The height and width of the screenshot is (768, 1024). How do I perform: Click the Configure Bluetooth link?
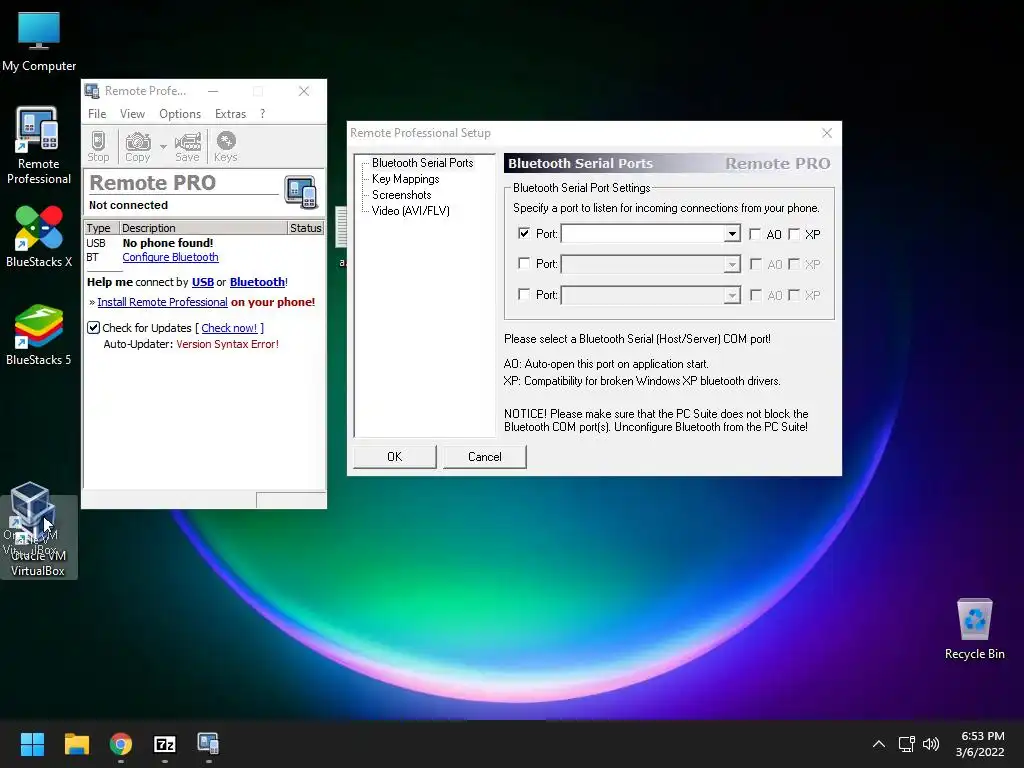tap(170, 257)
